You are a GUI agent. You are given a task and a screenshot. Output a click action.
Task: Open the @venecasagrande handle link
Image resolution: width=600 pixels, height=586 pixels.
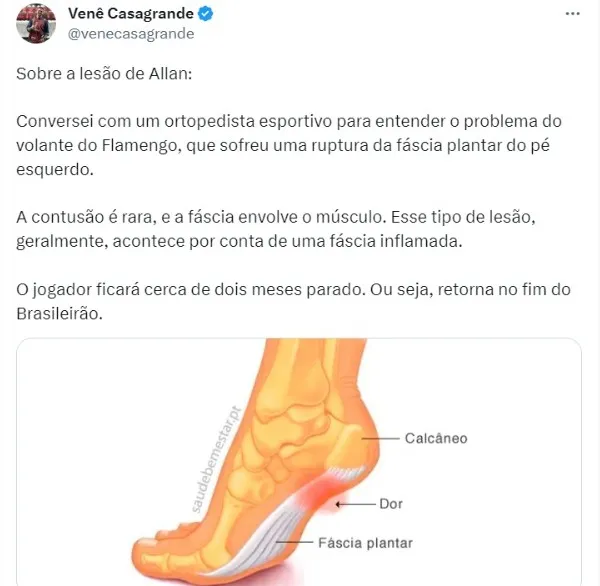pyautogui.click(x=131, y=34)
